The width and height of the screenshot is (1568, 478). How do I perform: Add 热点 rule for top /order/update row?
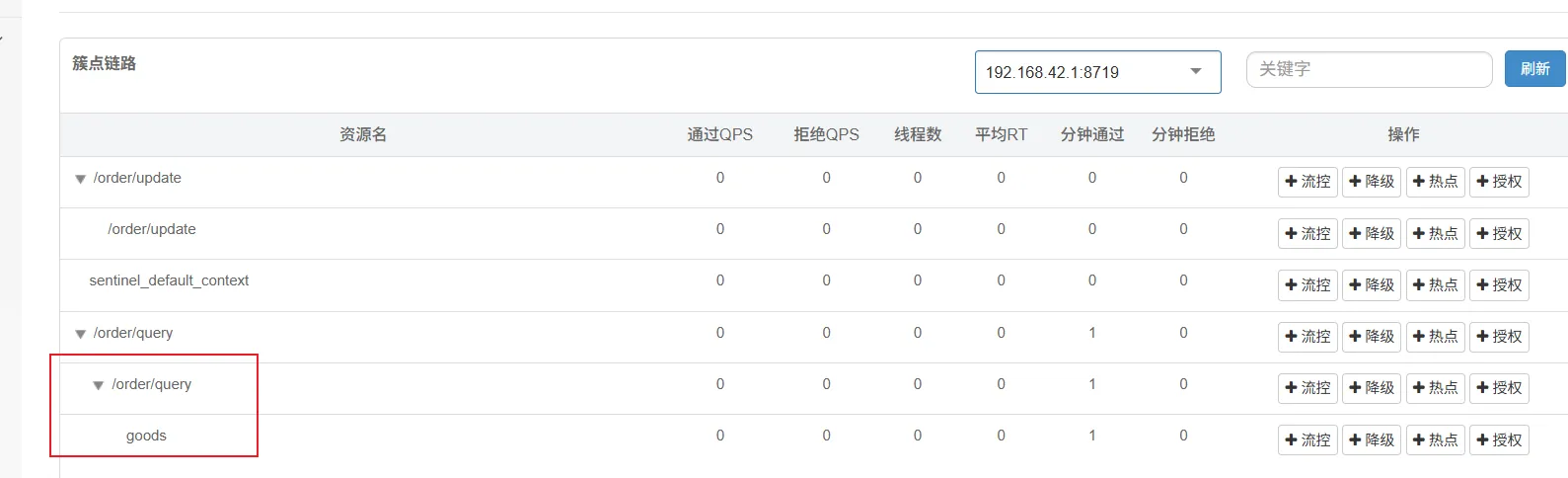[1435, 182]
